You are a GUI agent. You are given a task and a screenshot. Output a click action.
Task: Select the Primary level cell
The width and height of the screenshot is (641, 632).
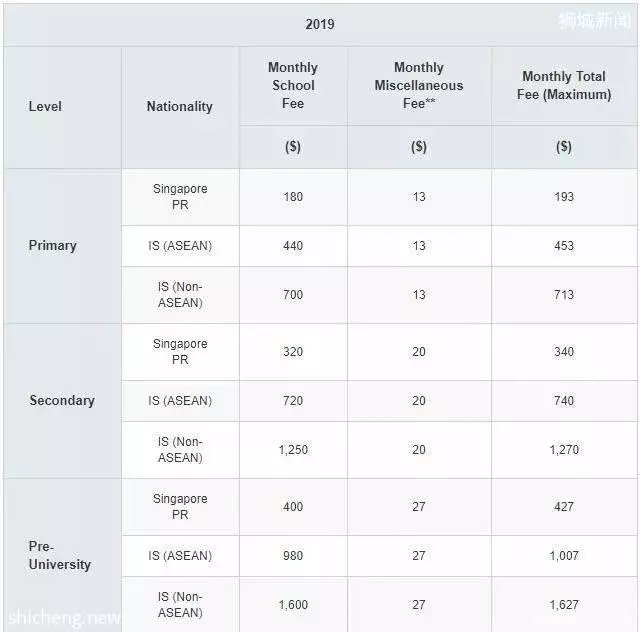(x=53, y=245)
